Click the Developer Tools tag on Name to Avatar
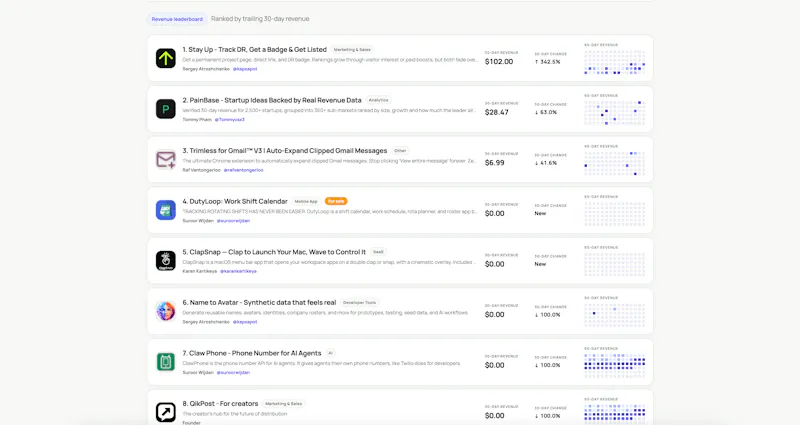The image size is (800, 425). [x=359, y=302]
